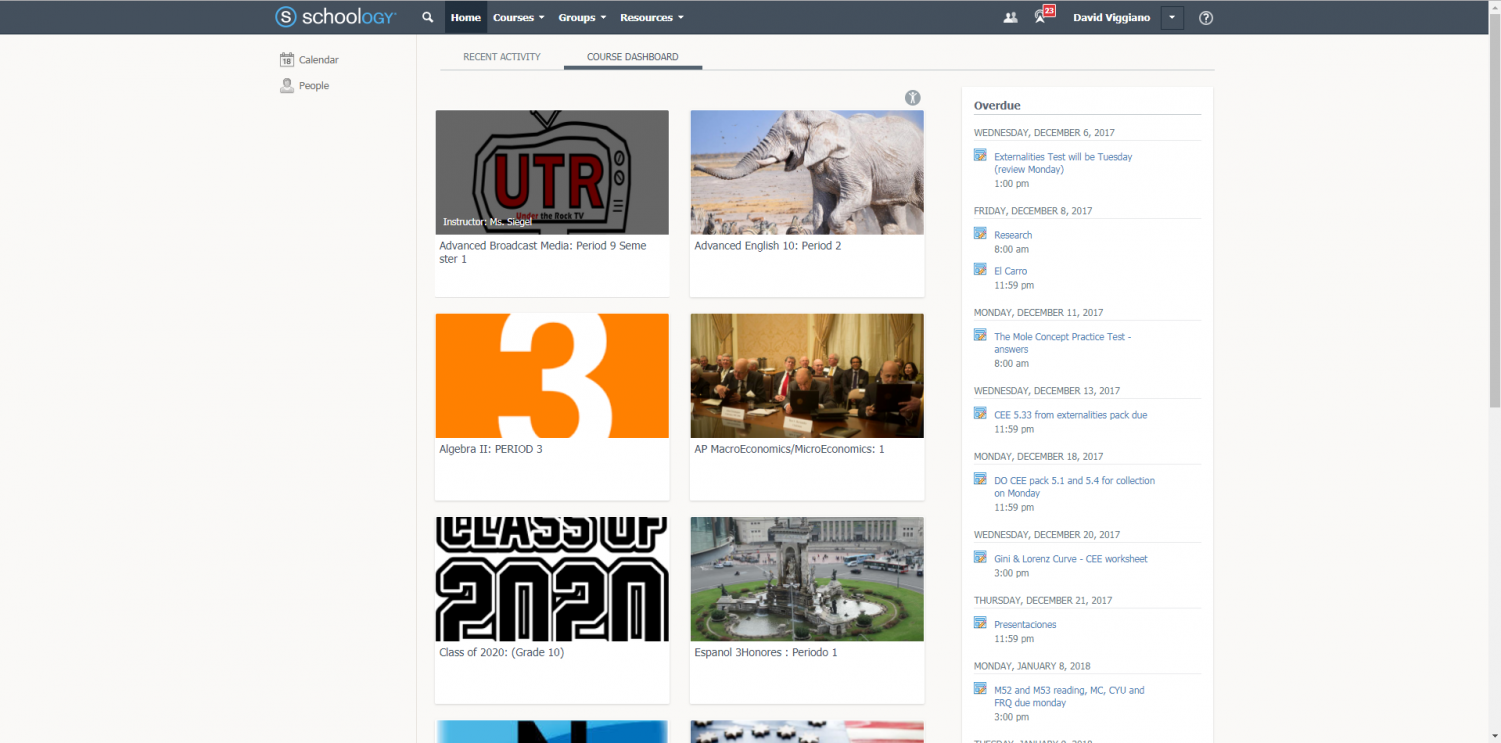Click icon beside The Mole Concept Practice Test
The width and height of the screenshot is (1501, 743).
tap(980, 335)
